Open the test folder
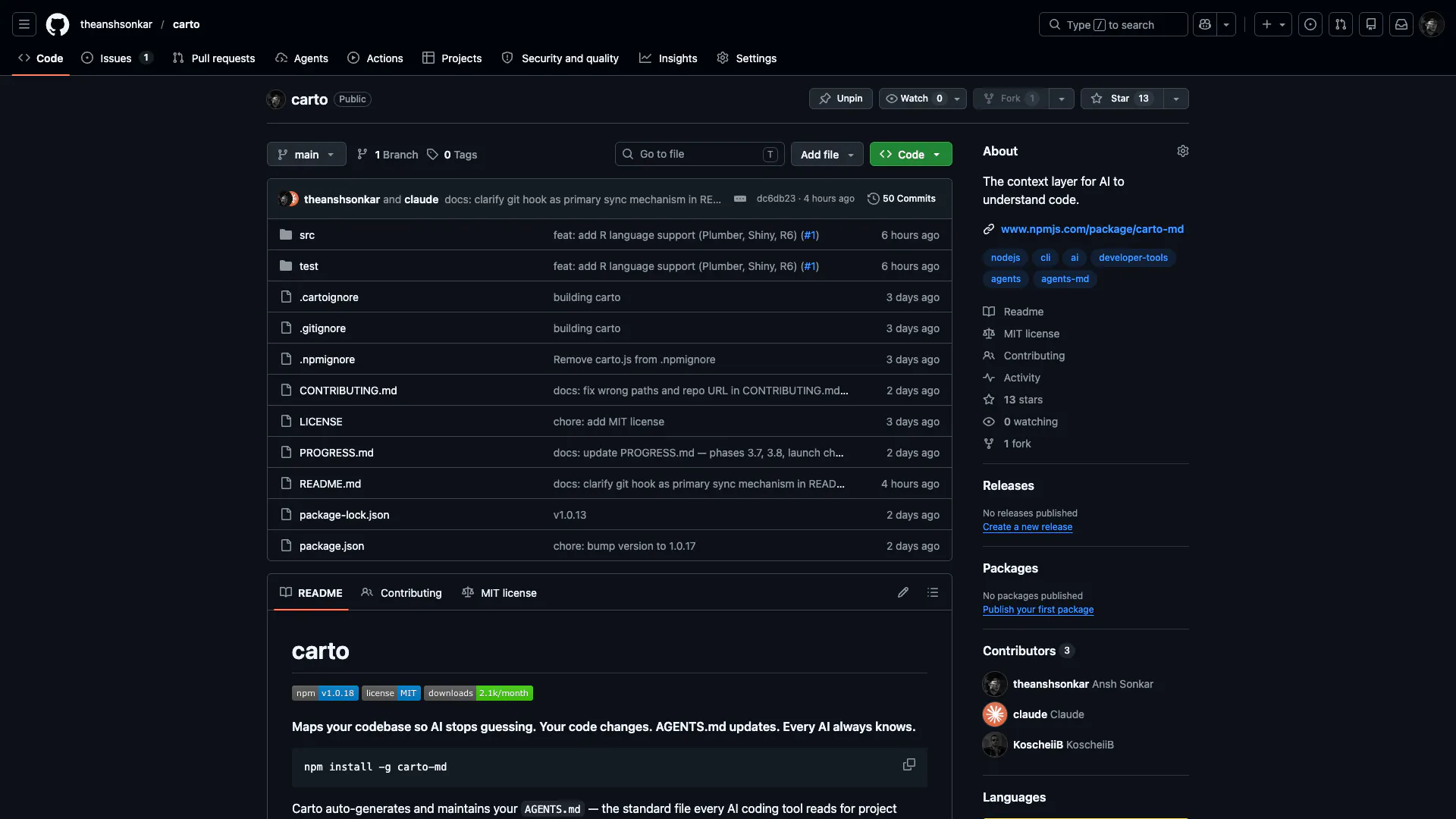Viewport: 1456px width, 819px height. point(309,266)
